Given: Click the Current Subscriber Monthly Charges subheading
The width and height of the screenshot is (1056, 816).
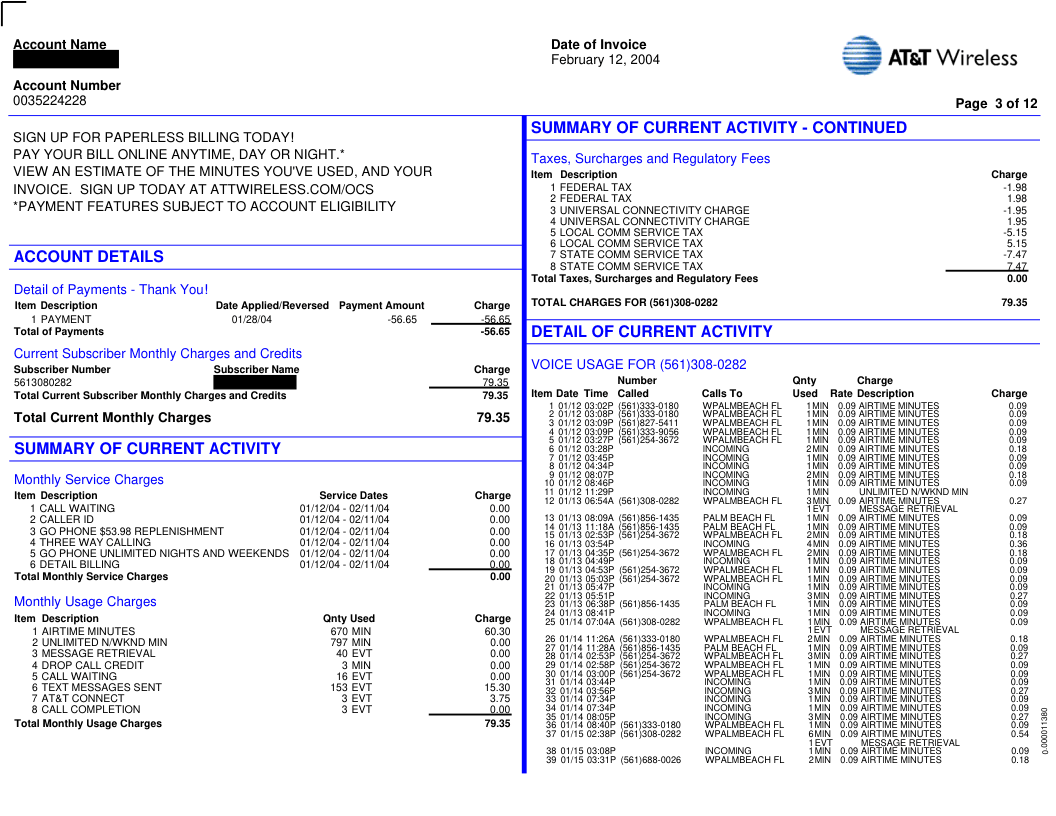Looking at the screenshot, I should click(157, 354).
